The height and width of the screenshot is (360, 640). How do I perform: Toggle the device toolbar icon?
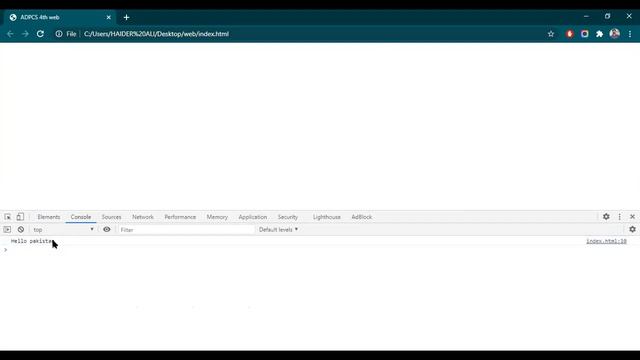[20, 217]
